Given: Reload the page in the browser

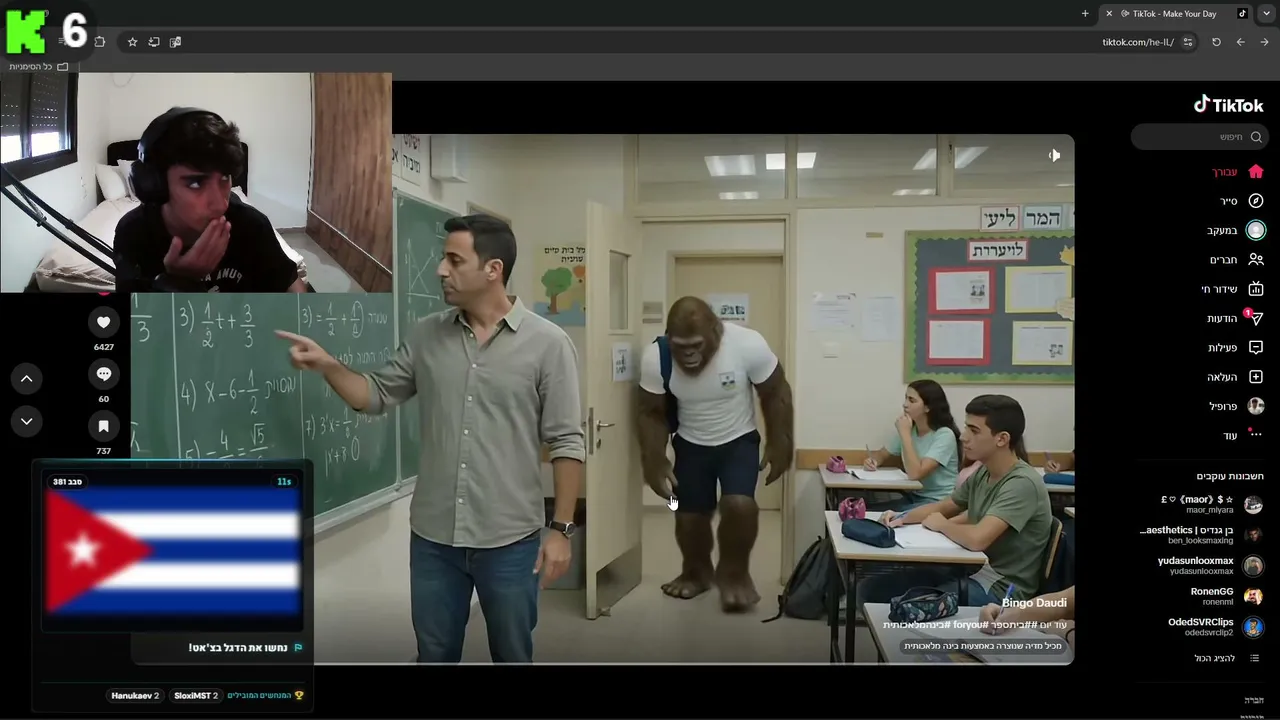Looking at the screenshot, I should click(x=1216, y=42).
